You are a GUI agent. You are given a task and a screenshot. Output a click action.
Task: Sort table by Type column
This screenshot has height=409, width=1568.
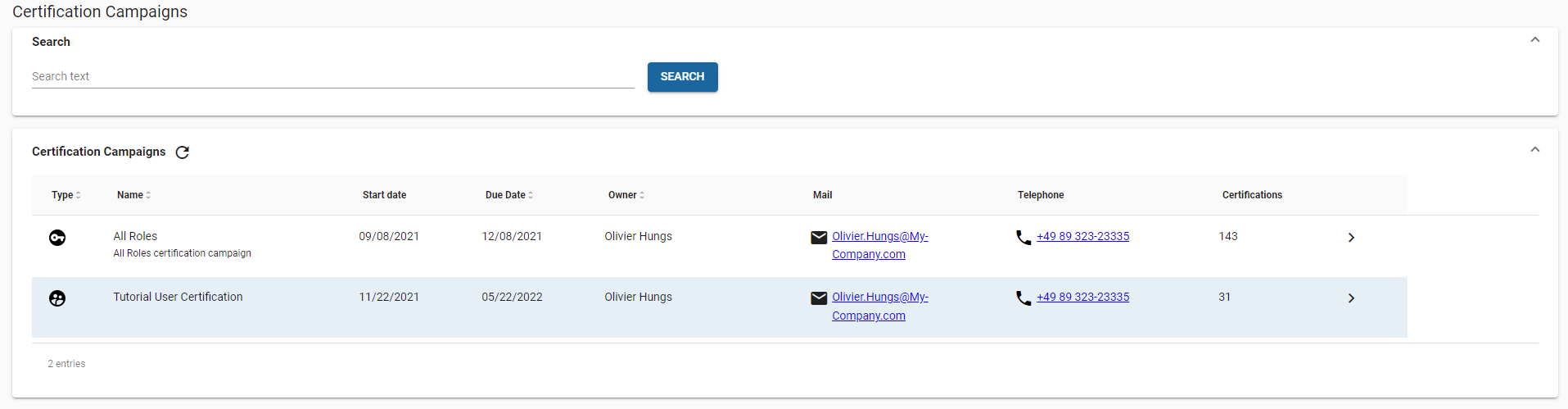pos(66,195)
